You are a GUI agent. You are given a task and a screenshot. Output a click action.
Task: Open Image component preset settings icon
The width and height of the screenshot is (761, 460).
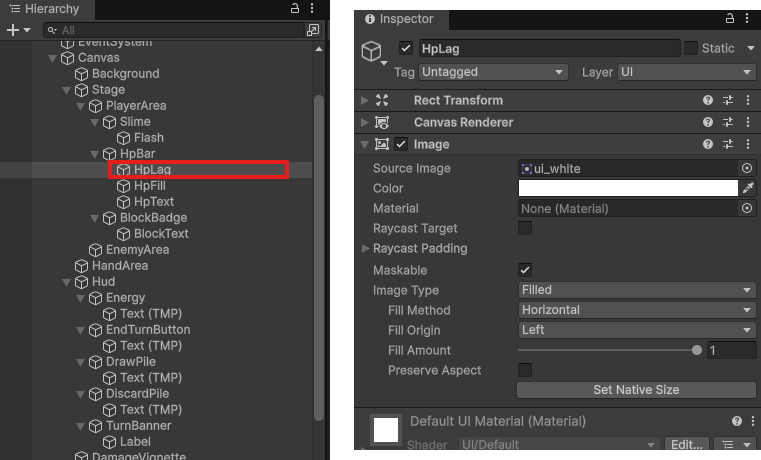pos(728,144)
